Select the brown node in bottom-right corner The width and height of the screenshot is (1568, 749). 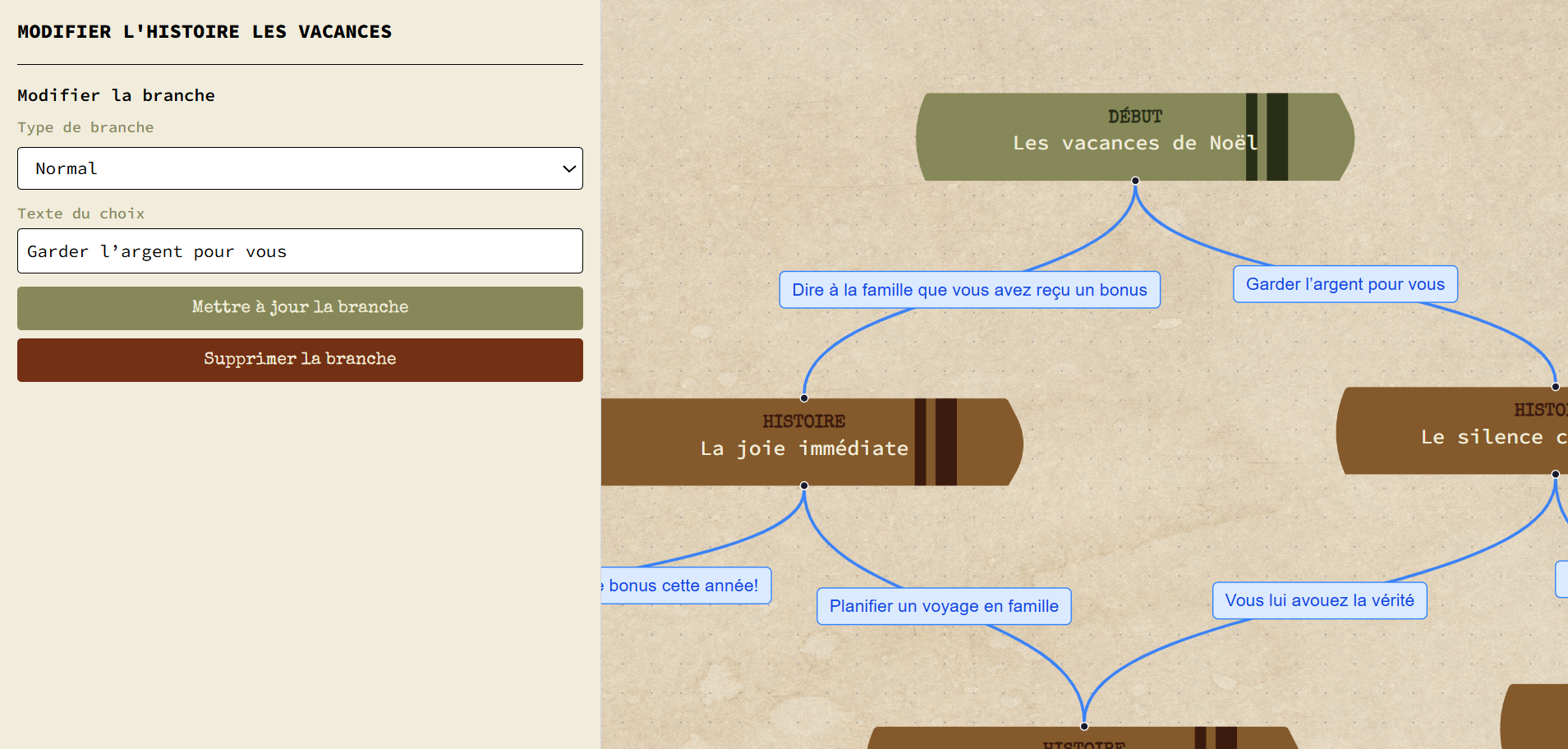pos(1536,719)
